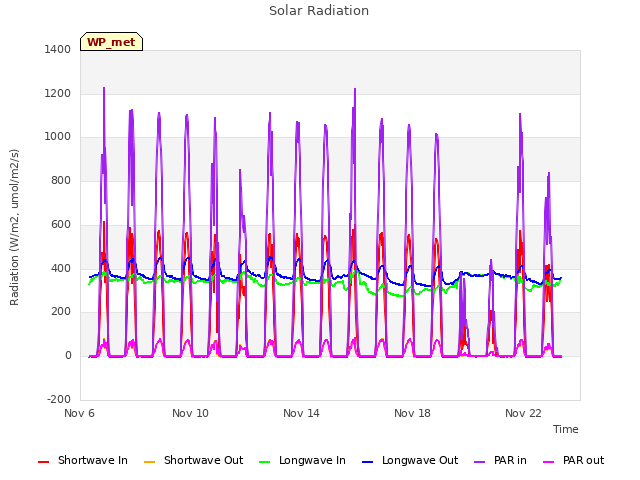Click the Nov 14 x-axis tick label
The width and height of the screenshot is (640, 480).
[301, 413]
